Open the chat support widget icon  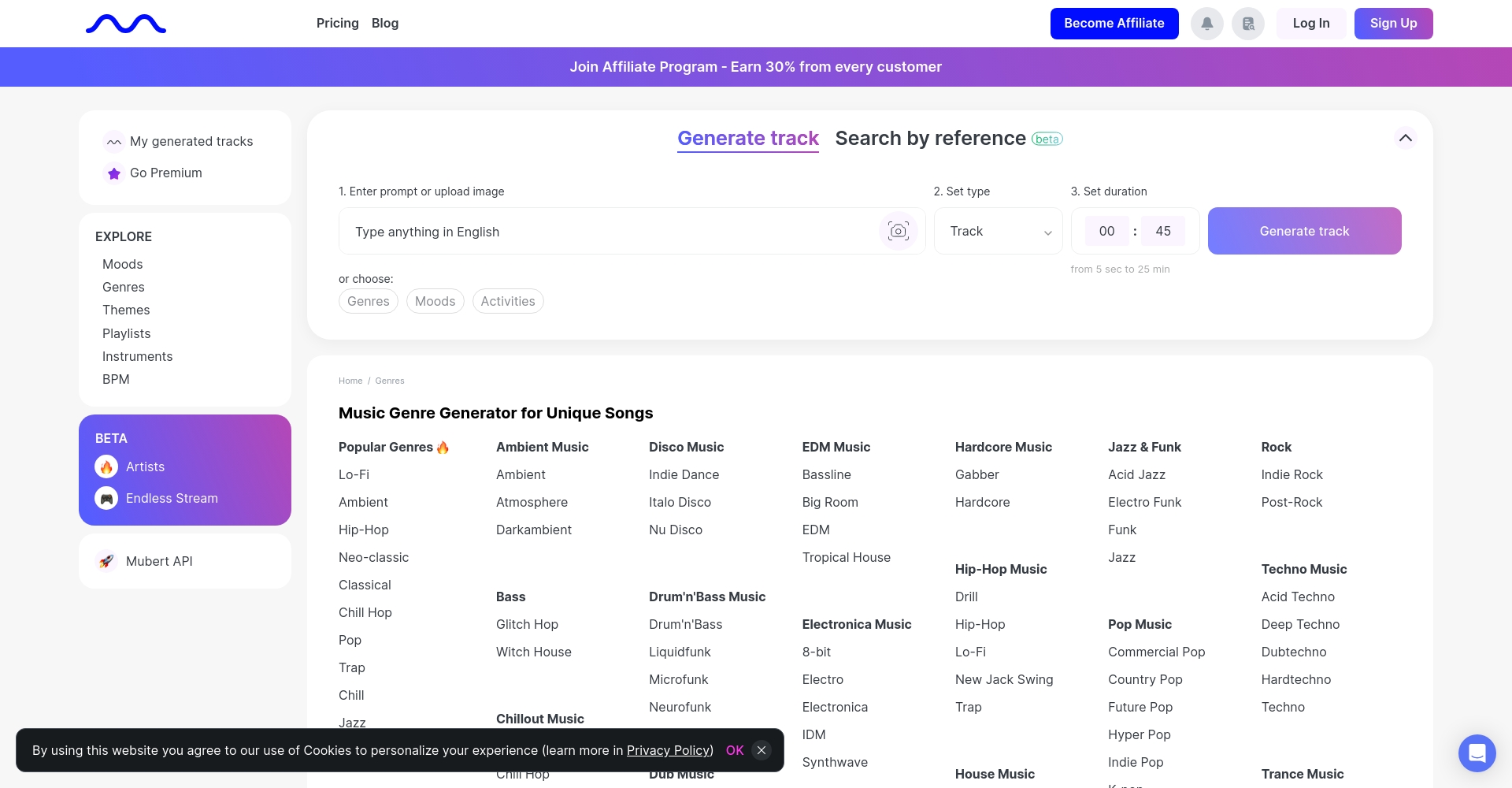click(1477, 753)
